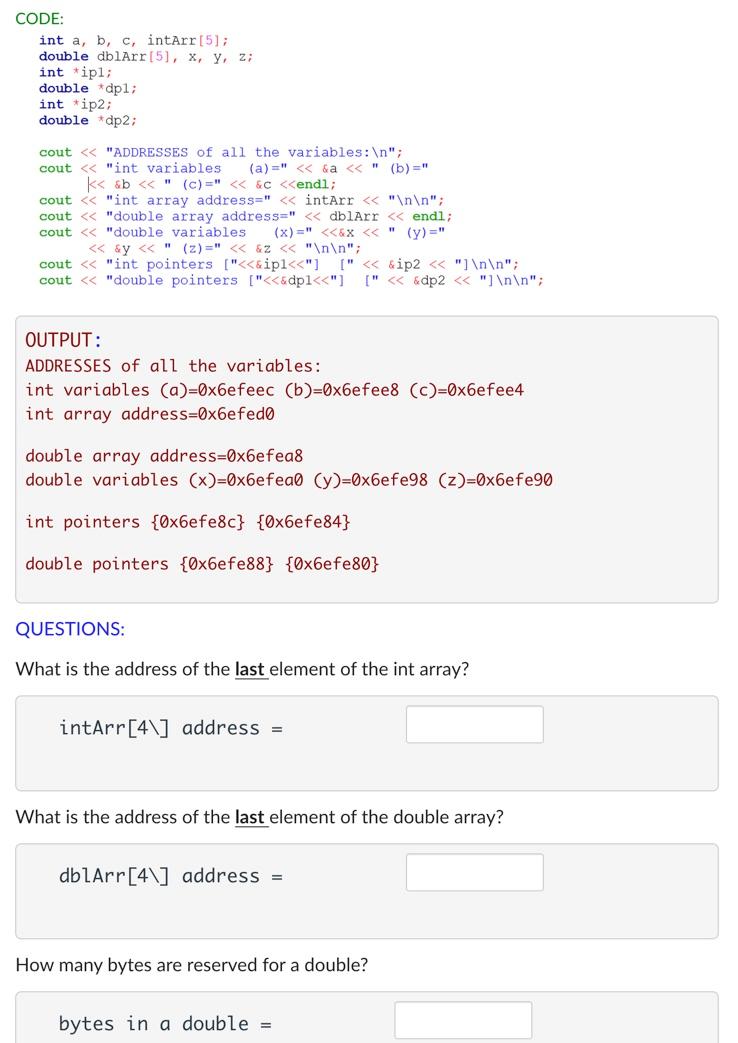Screen dimensions: 738x1043
Task: Click the intArr[4] address input field
Action: (x=474, y=724)
